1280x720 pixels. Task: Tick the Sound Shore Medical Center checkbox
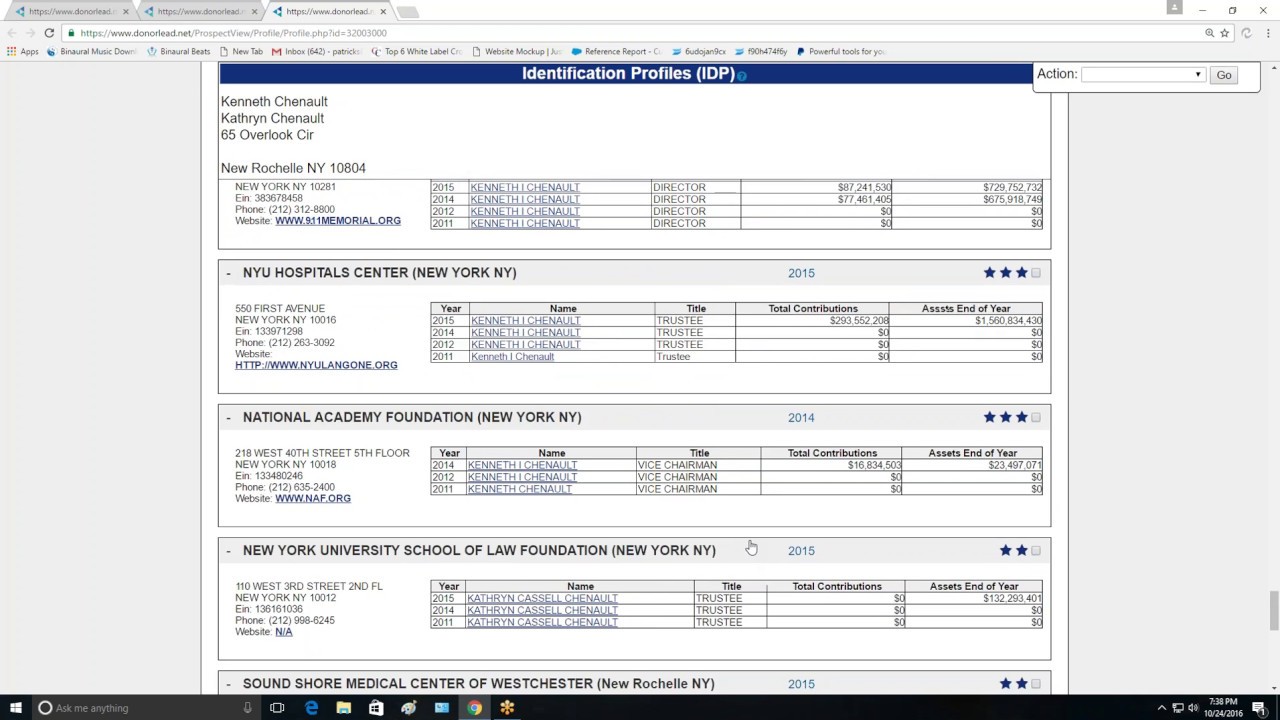point(1036,684)
